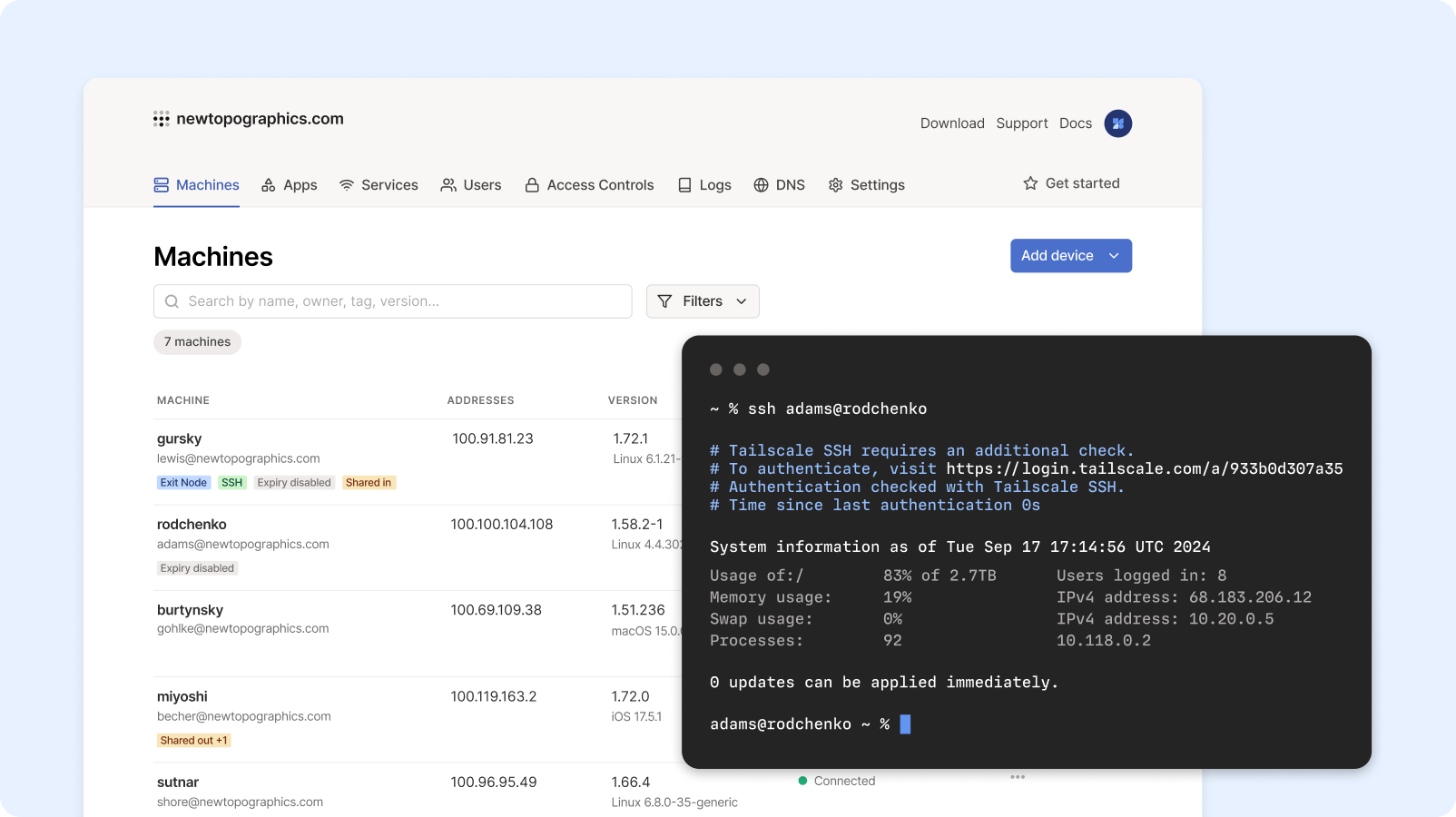The width and height of the screenshot is (1456, 817).
Task: Click address 100.119.163.2
Action: [494, 696]
